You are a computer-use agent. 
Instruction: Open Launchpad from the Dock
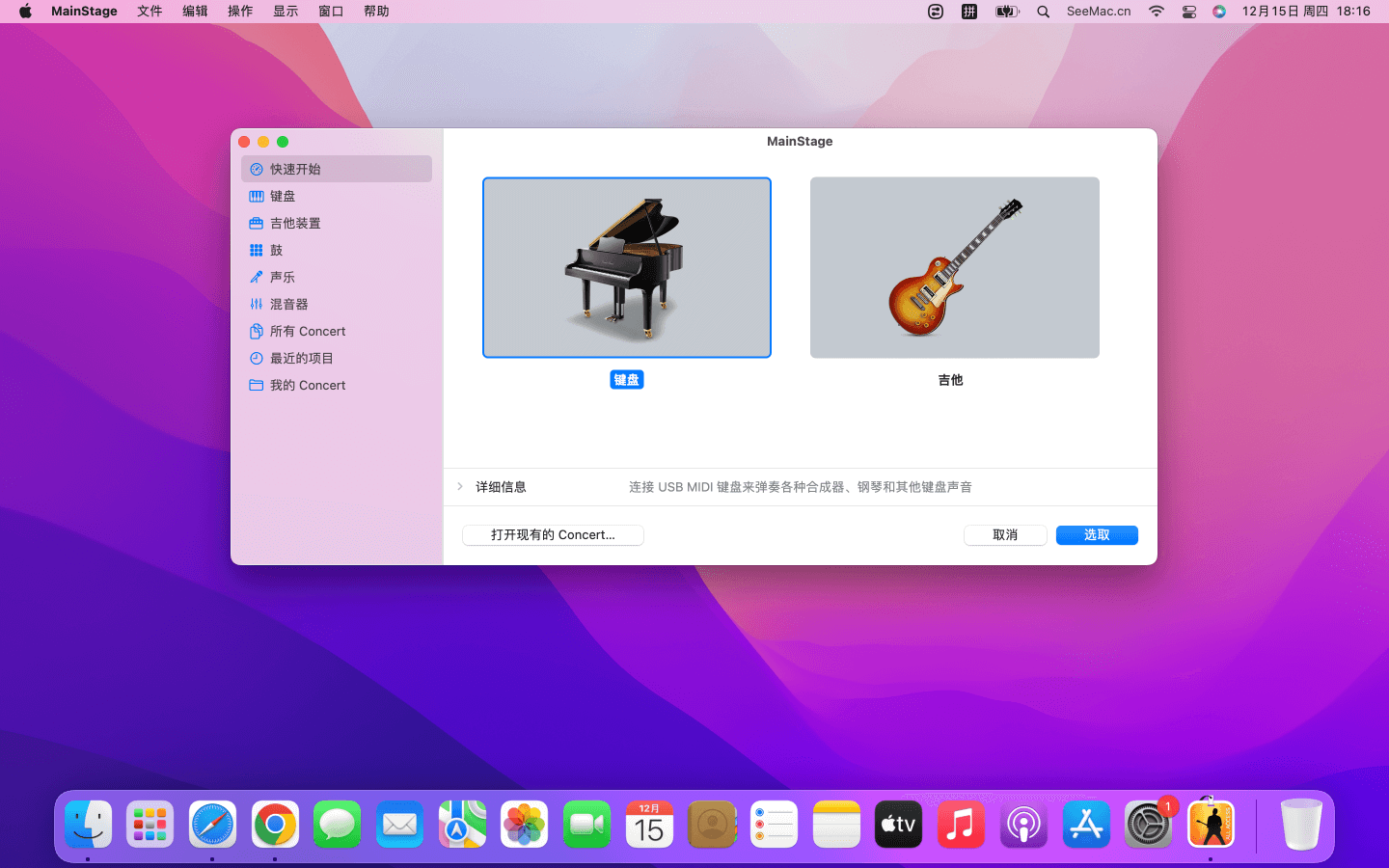tap(150, 825)
